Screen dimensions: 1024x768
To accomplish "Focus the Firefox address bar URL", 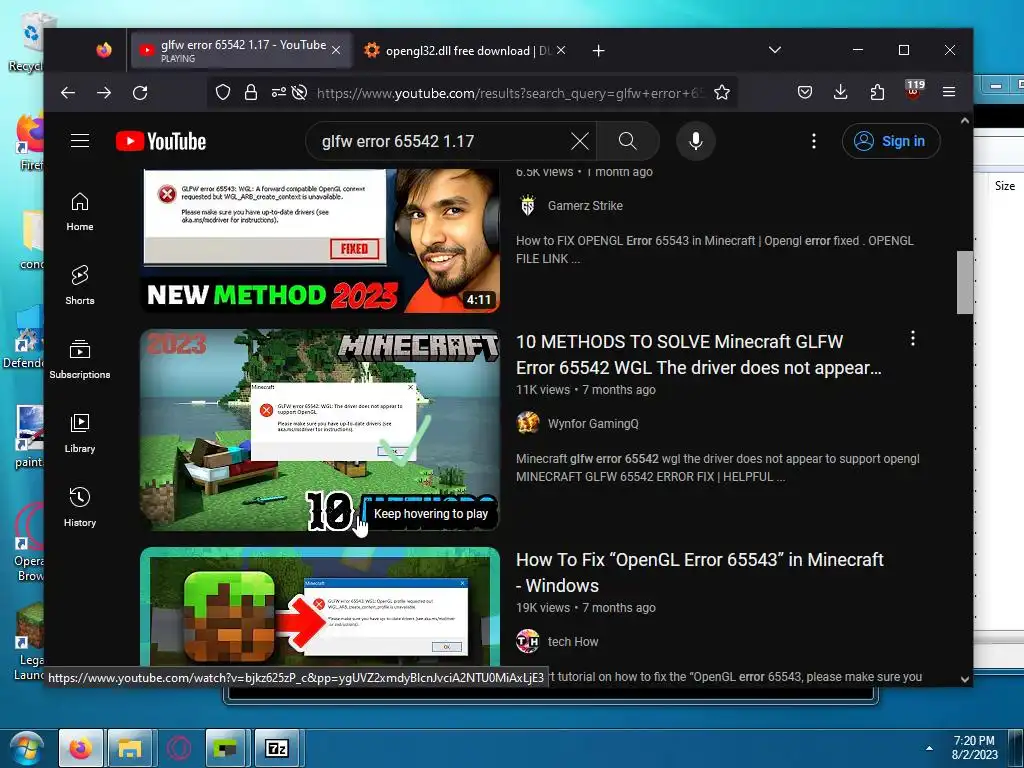I will tap(509, 93).
